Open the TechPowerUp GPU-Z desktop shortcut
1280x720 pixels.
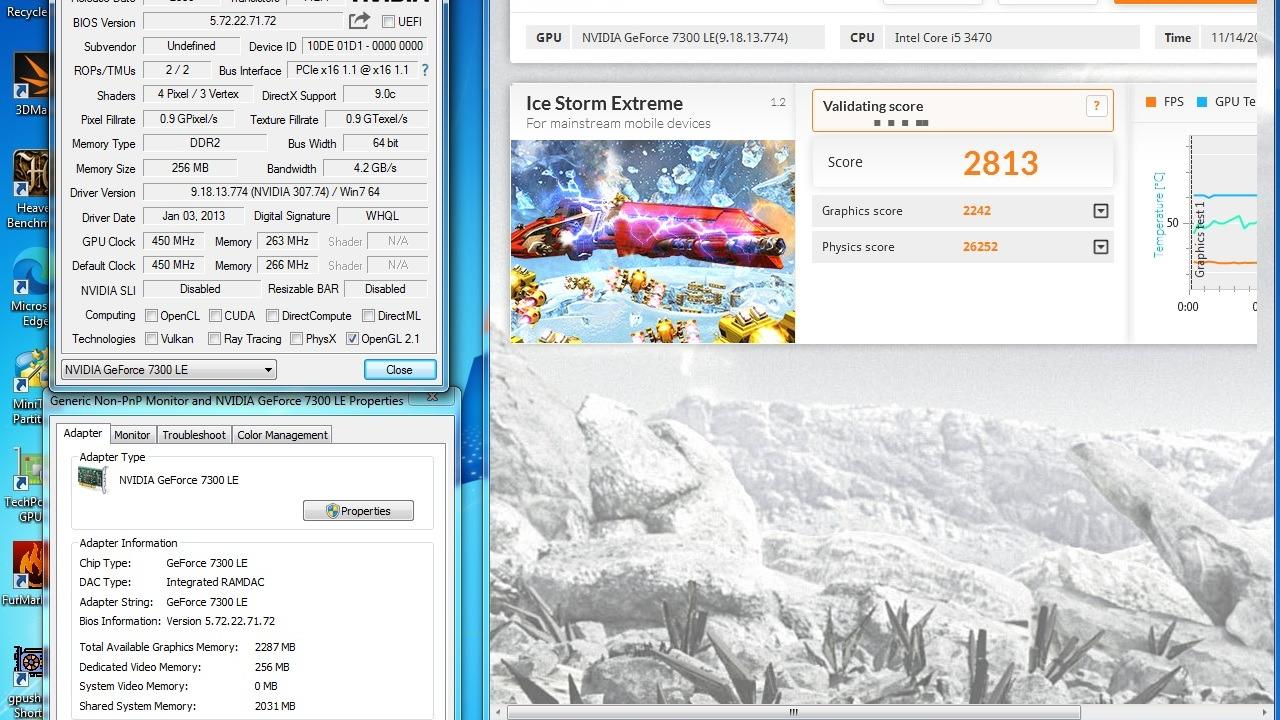coord(28,478)
